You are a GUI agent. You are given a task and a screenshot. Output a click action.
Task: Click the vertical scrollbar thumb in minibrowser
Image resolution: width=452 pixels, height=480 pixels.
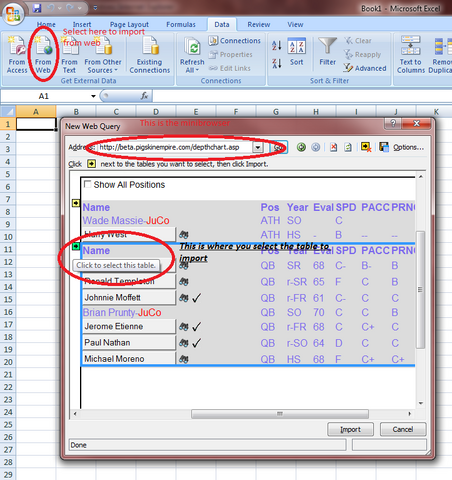pyautogui.click(x=421, y=289)
